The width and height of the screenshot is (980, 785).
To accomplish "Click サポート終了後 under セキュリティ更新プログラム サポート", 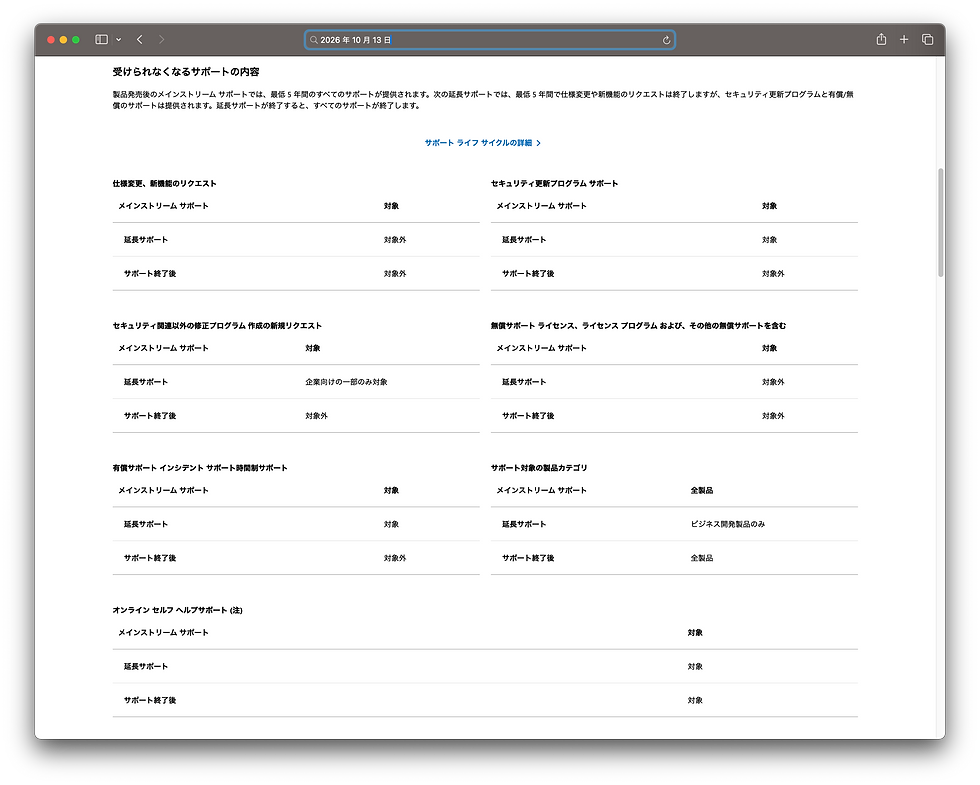I will pos(528,274).
